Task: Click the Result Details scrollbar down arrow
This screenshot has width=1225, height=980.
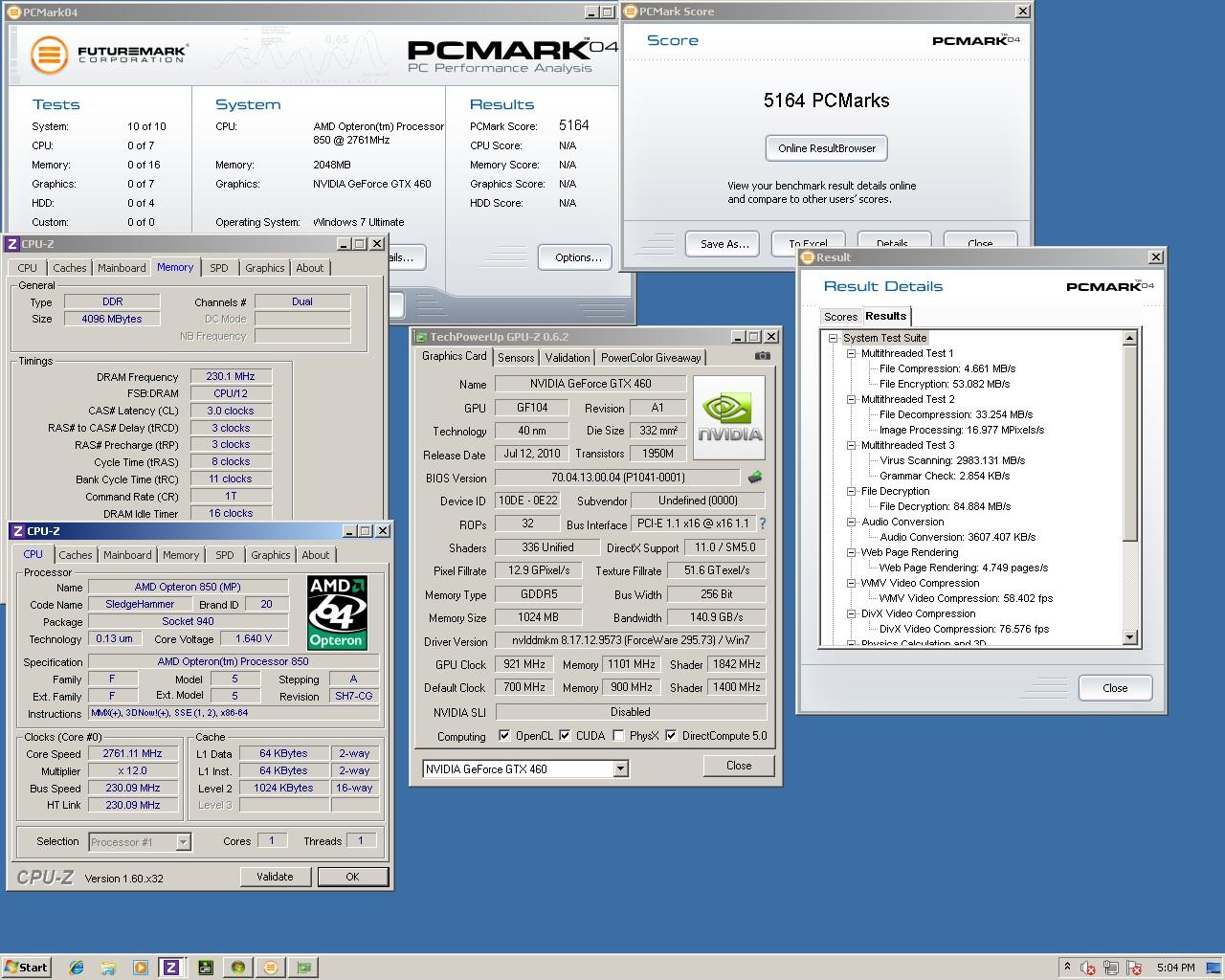Action: pyautogui.click(x=1129, y=637)
